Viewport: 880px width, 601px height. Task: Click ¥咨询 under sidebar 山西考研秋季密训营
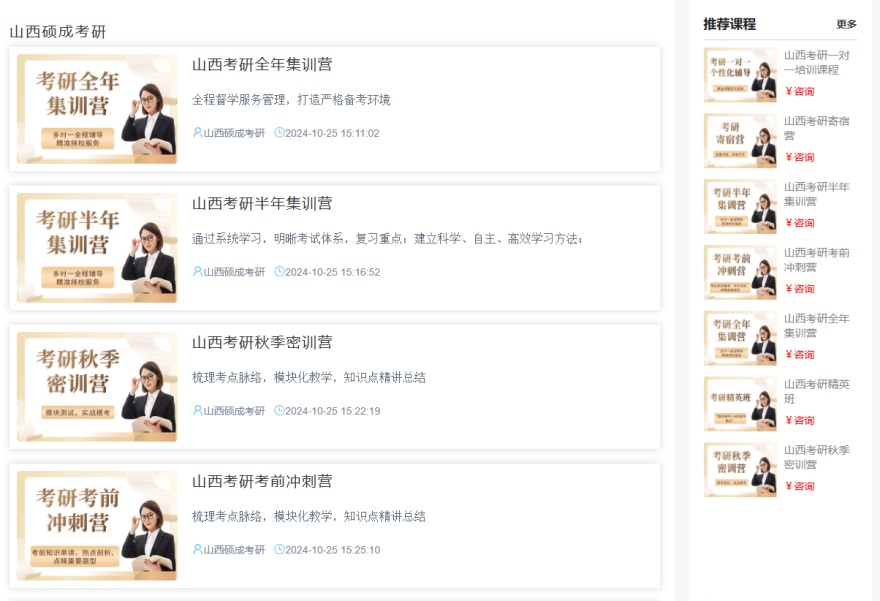click(x=800, y=487)
